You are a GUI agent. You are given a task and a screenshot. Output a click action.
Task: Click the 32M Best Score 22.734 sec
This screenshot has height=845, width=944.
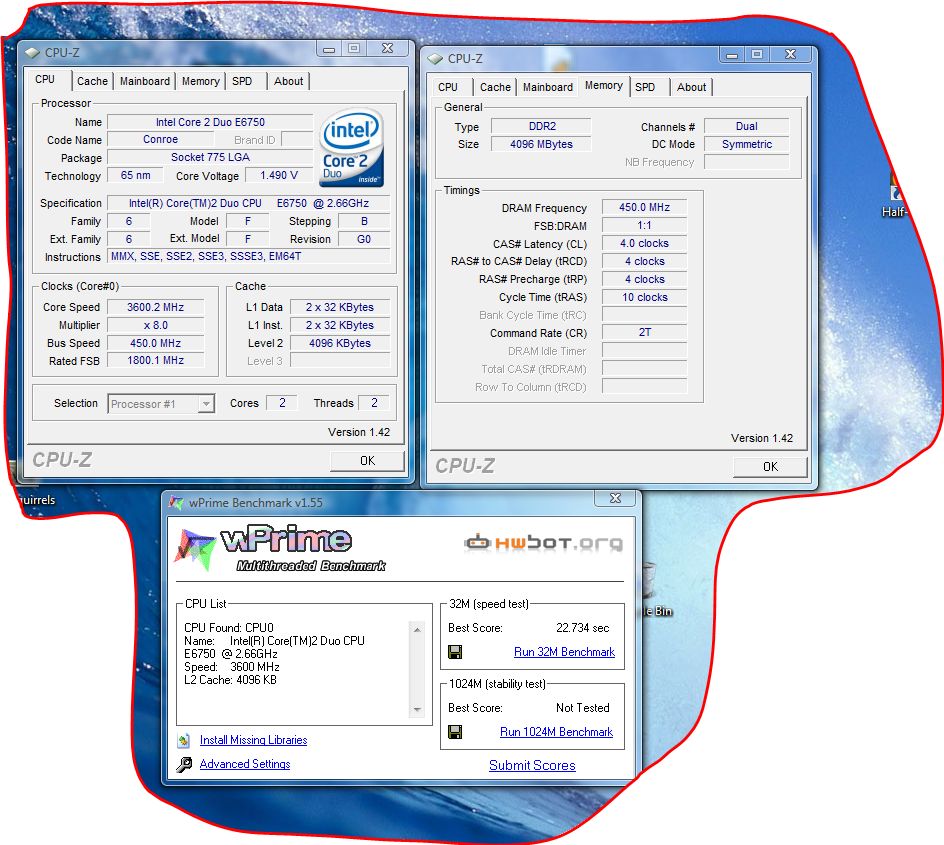[582, 628]
